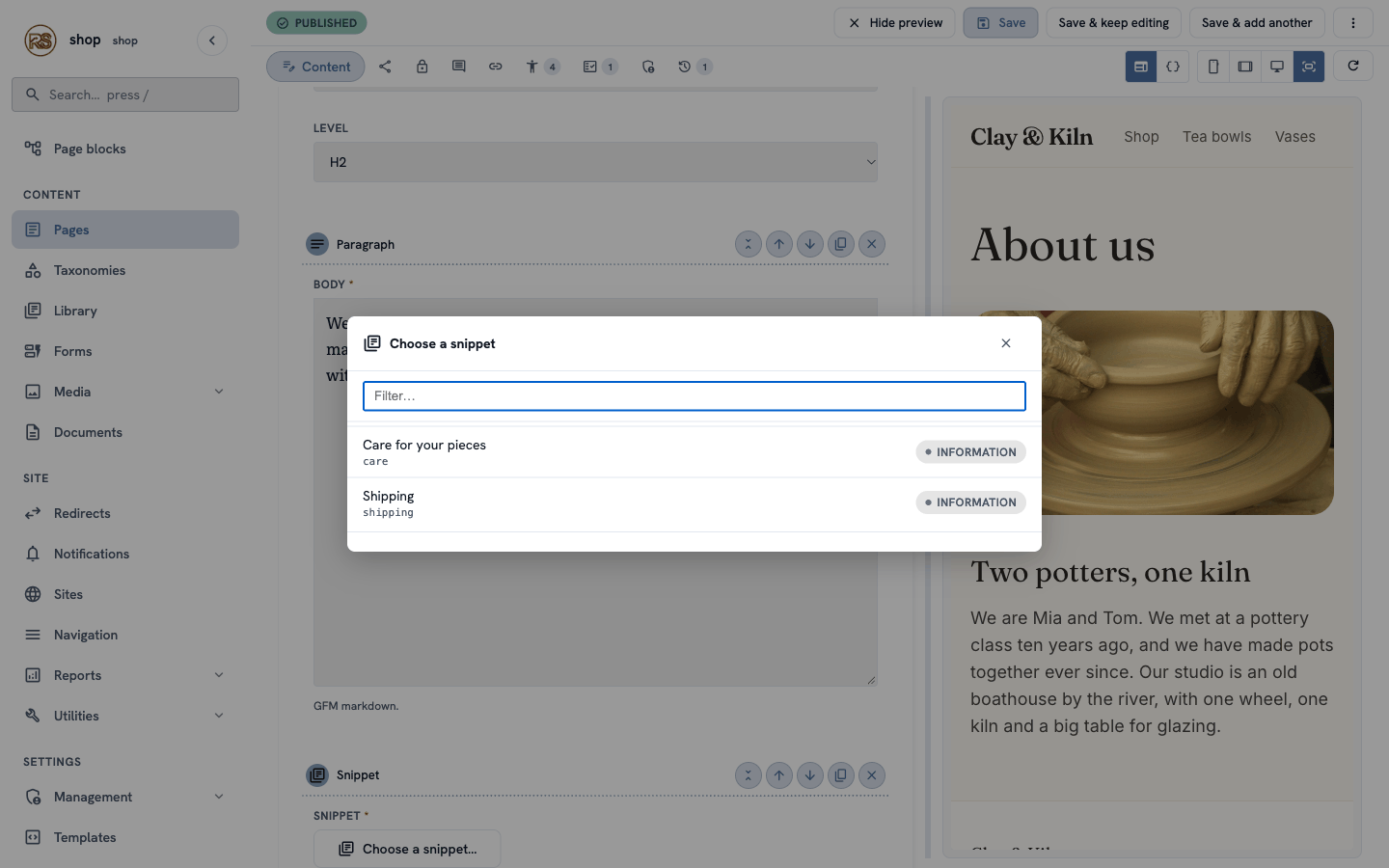Open the Level H2 dropdown
The height and width of the screenshot is (868, 1389).
coord(595,162)
